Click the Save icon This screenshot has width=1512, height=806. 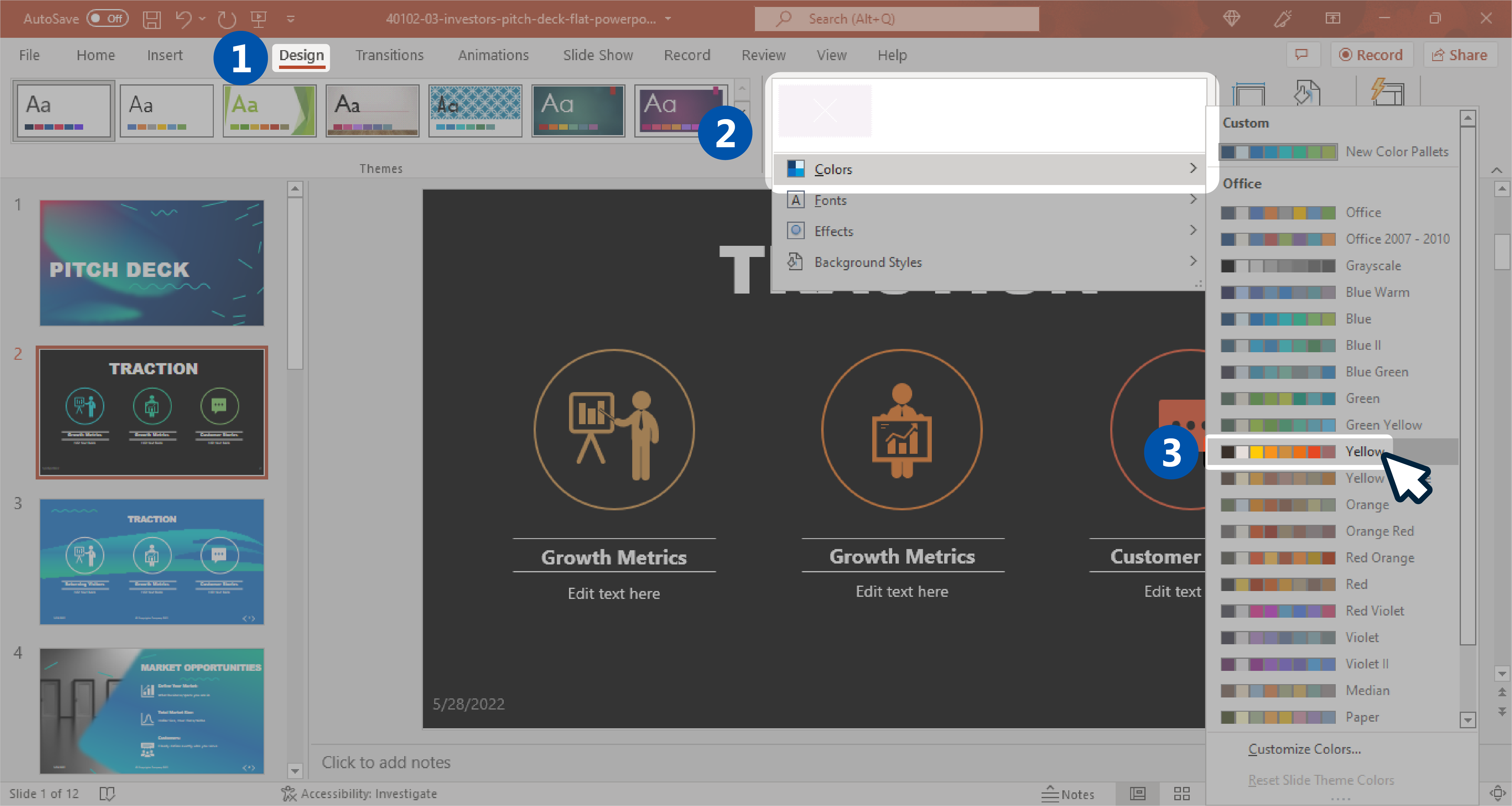point(151,19)
